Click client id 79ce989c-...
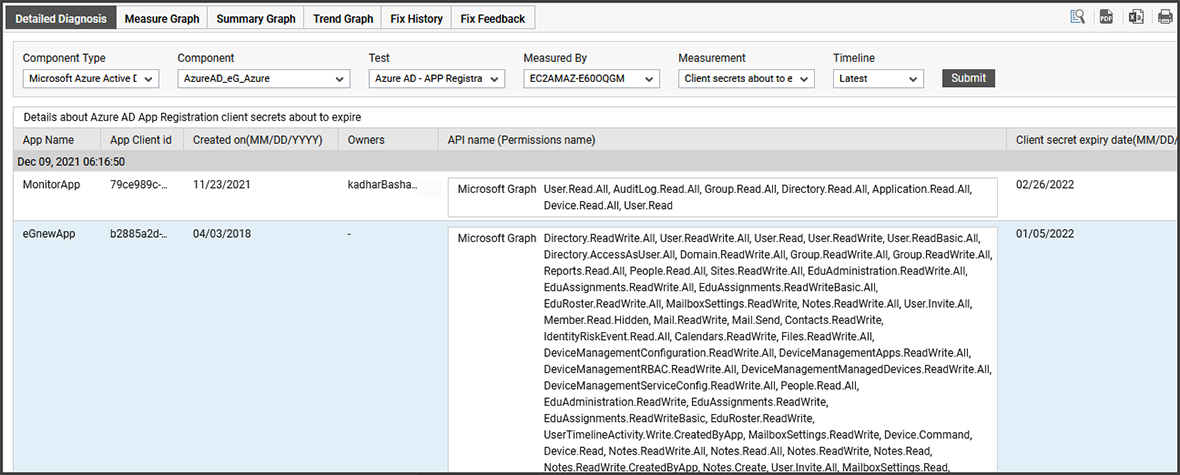 pos(138,184)
